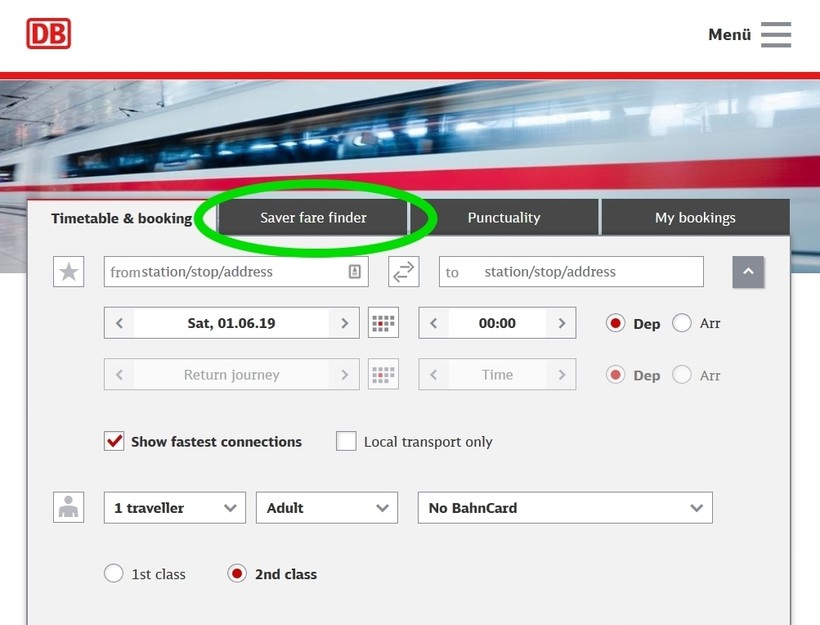The width and height of the screenshot is (820, 625).
Task: Click the traveller person icon
Action: tap(68, 507)
